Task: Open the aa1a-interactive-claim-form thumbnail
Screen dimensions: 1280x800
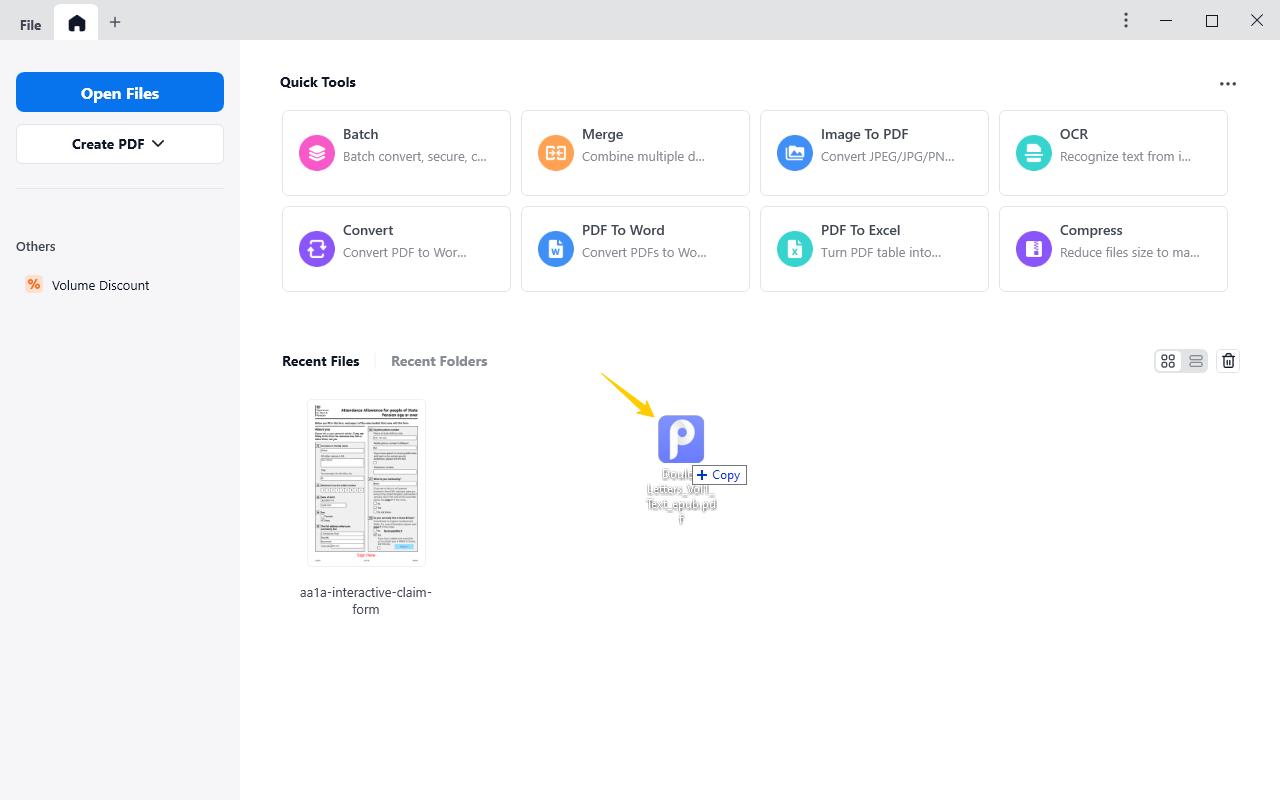Action: (x=366, y=483)
